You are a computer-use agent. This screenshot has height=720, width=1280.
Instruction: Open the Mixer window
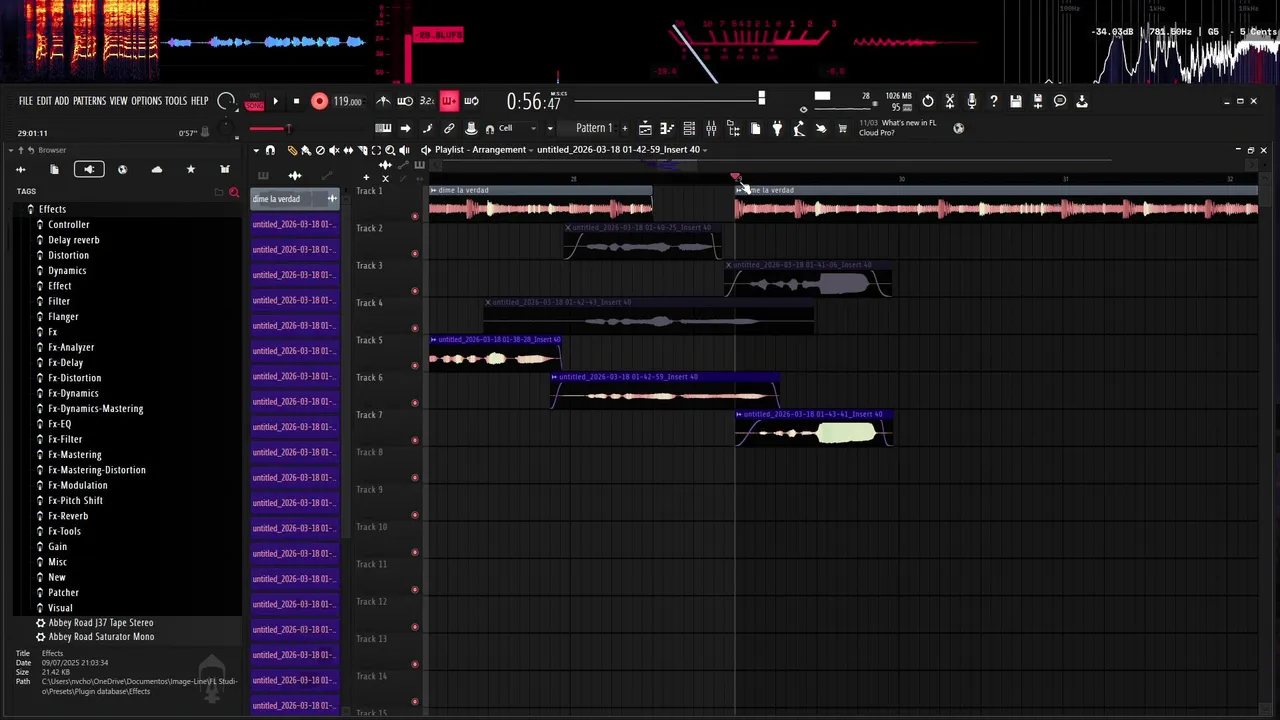pos(711,128)
